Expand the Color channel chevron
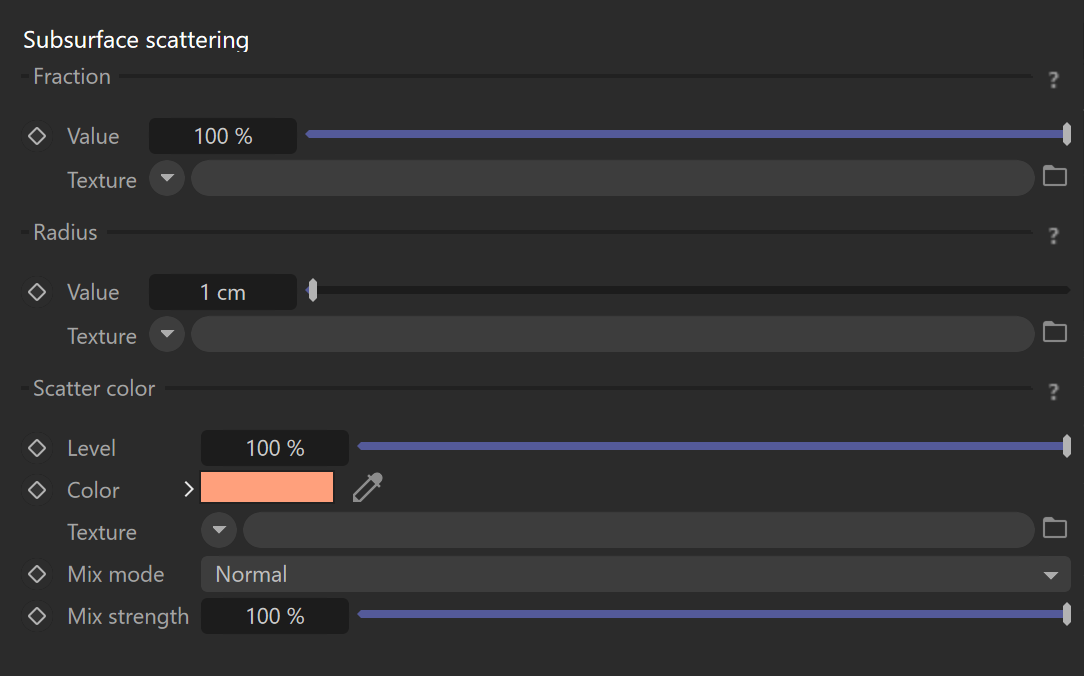This screenshot has height=676, width=1084. click(x=189, y=490)
